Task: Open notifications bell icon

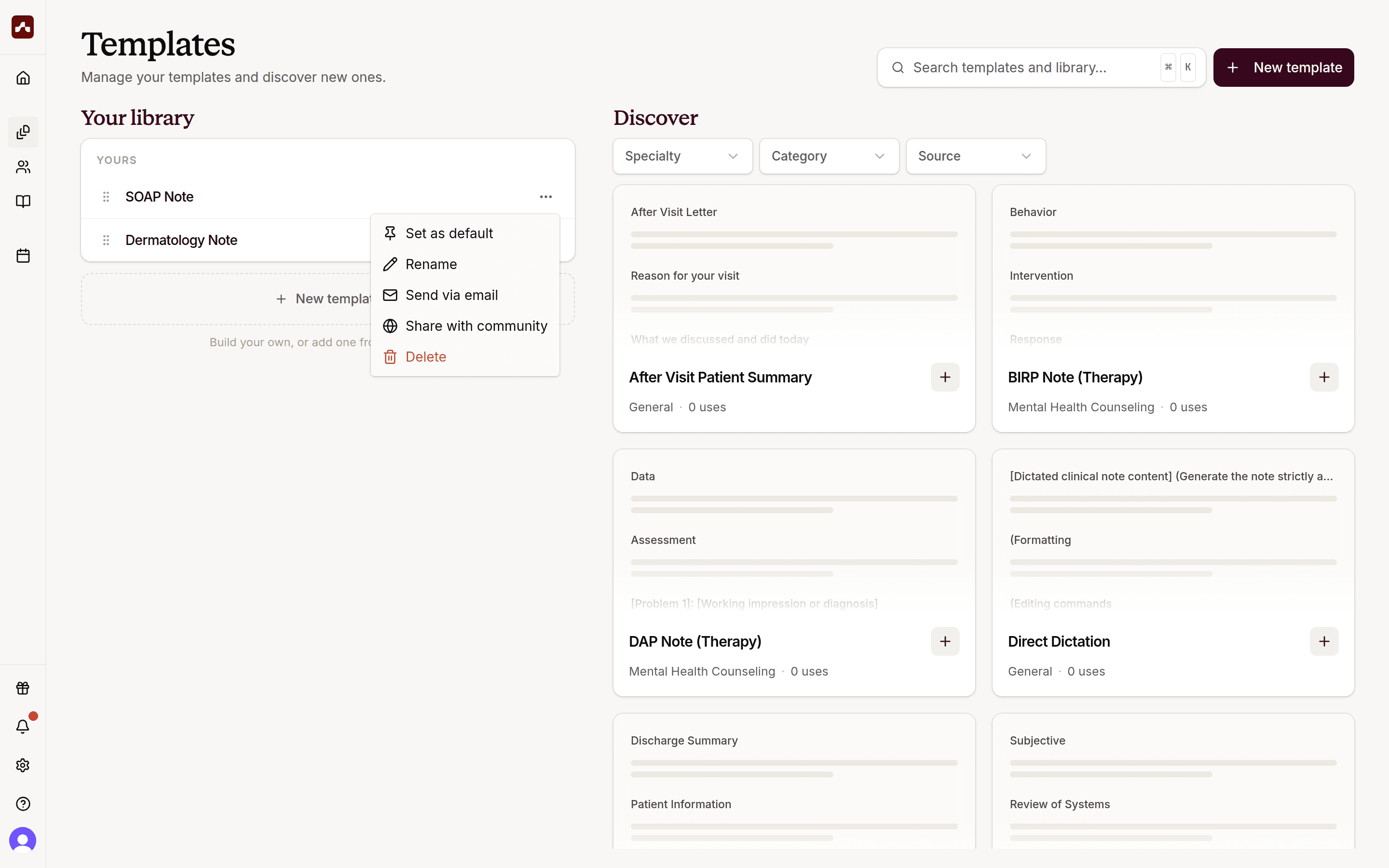Action: tap(23, 726)
